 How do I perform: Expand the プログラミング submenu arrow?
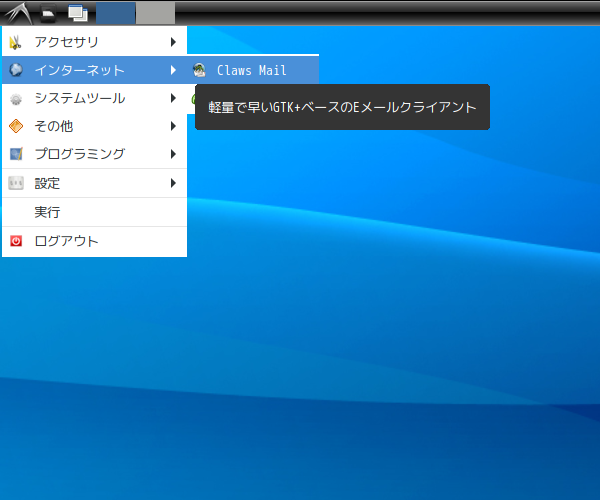(173, 154)
